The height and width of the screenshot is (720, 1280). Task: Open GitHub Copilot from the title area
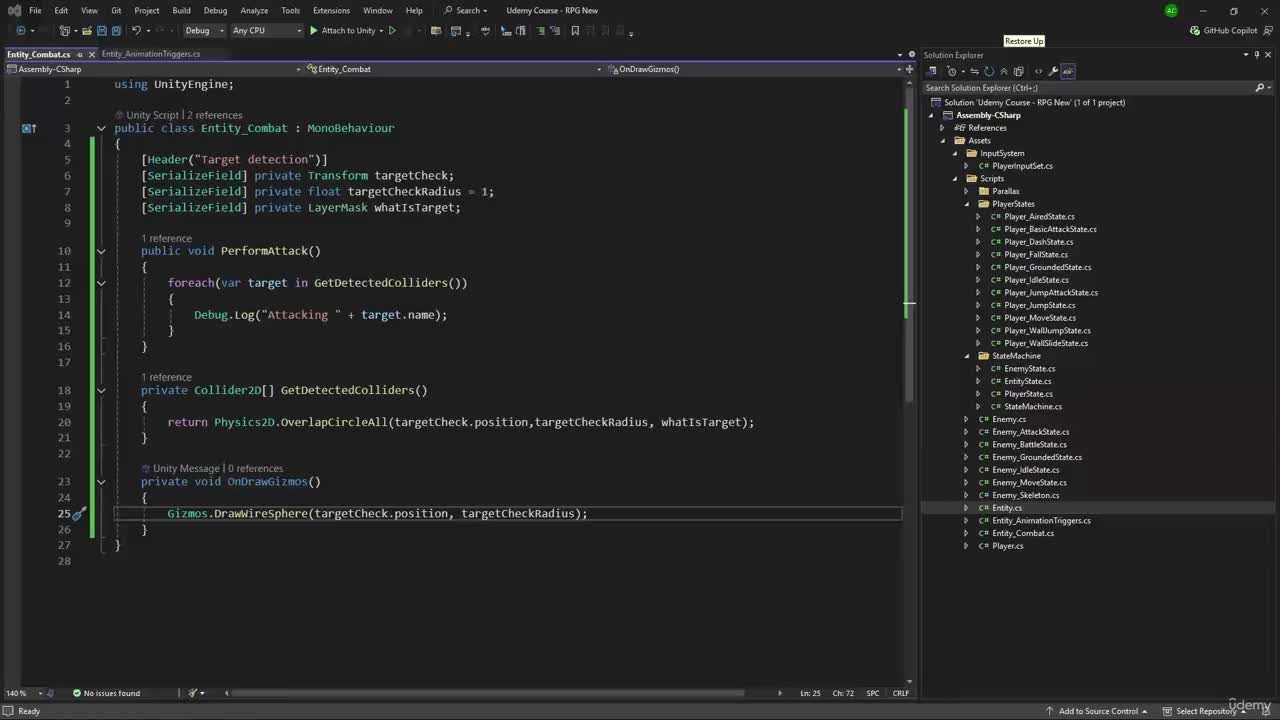point(1223,31)
